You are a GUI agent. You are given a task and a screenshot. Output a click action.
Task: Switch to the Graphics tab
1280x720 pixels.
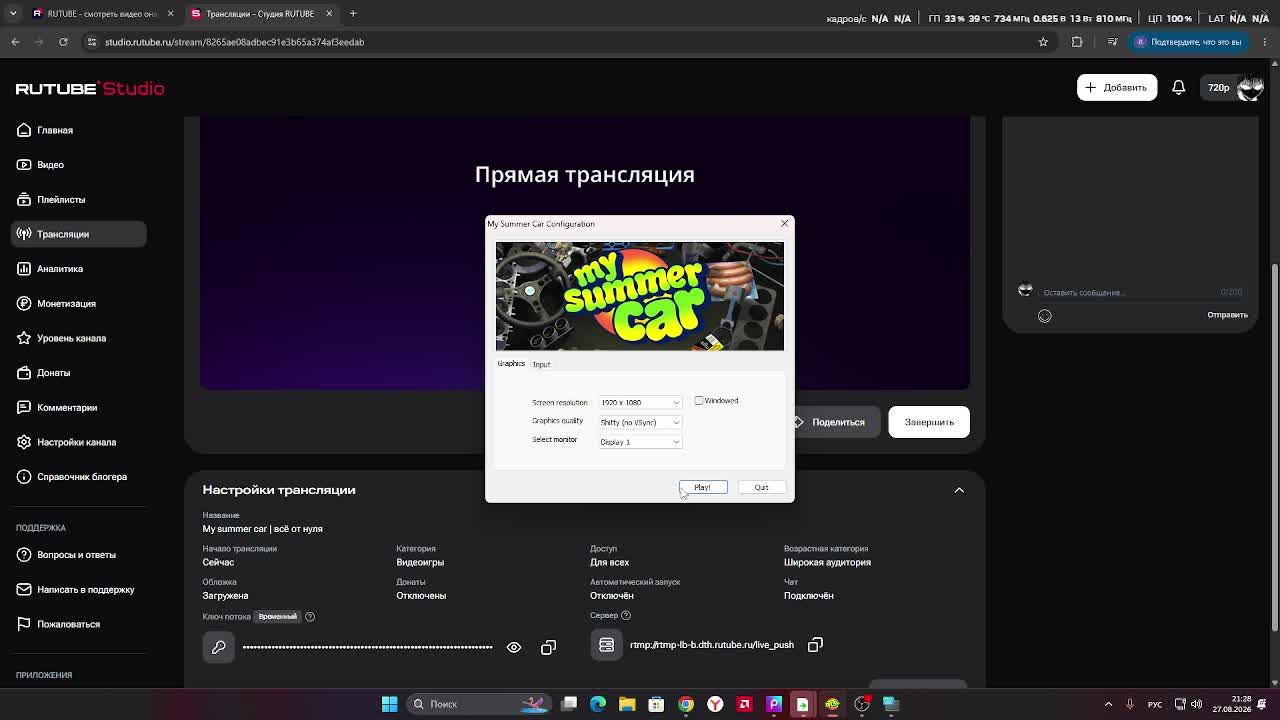[x=511, y=364]
